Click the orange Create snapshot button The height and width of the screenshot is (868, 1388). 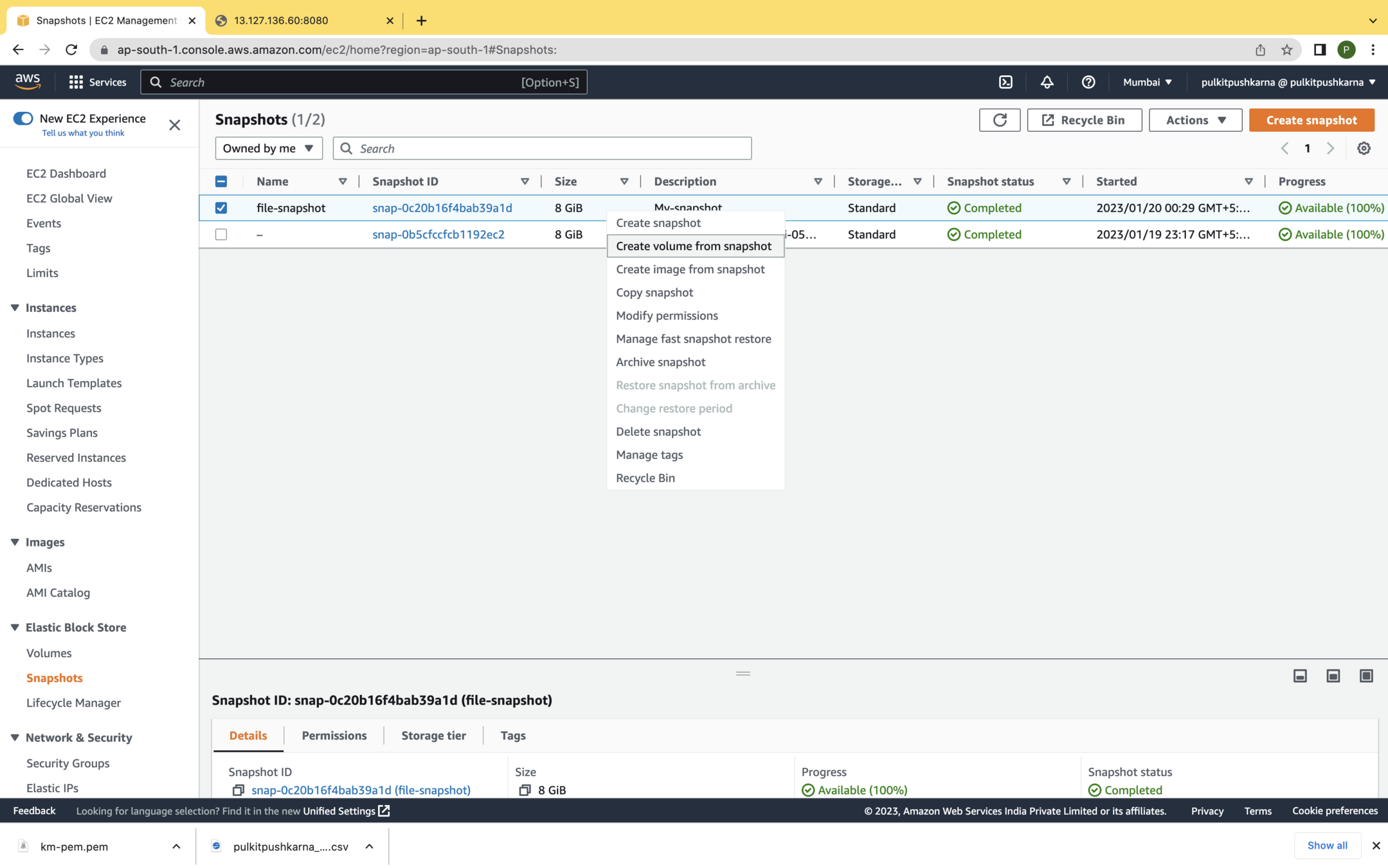pyautogui.click(x=1311, y=120)
